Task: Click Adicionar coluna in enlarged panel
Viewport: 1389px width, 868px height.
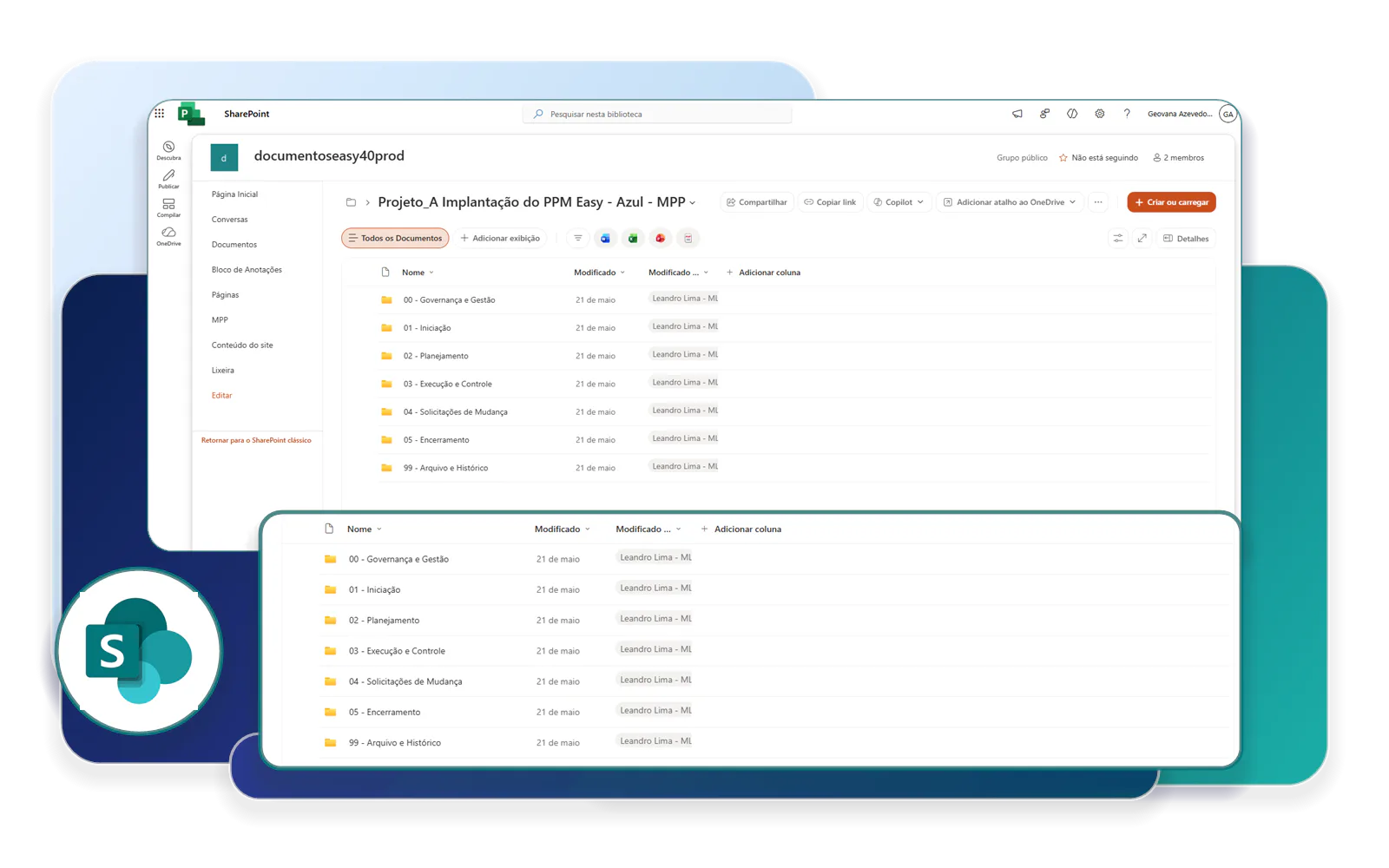Action: [x=741, y=529]
